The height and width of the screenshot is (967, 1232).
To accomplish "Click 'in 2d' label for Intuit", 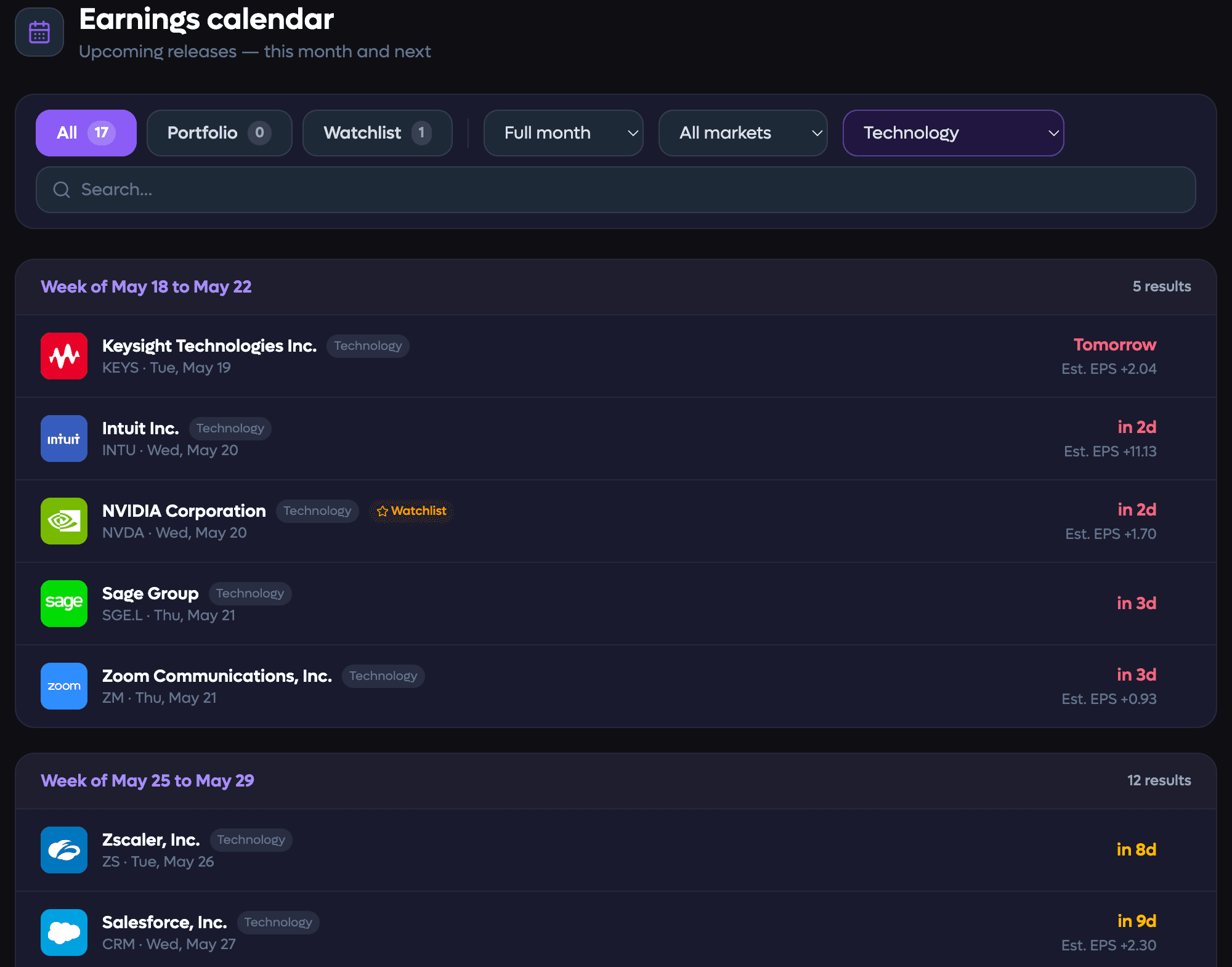I will (x=1137, y=427).
